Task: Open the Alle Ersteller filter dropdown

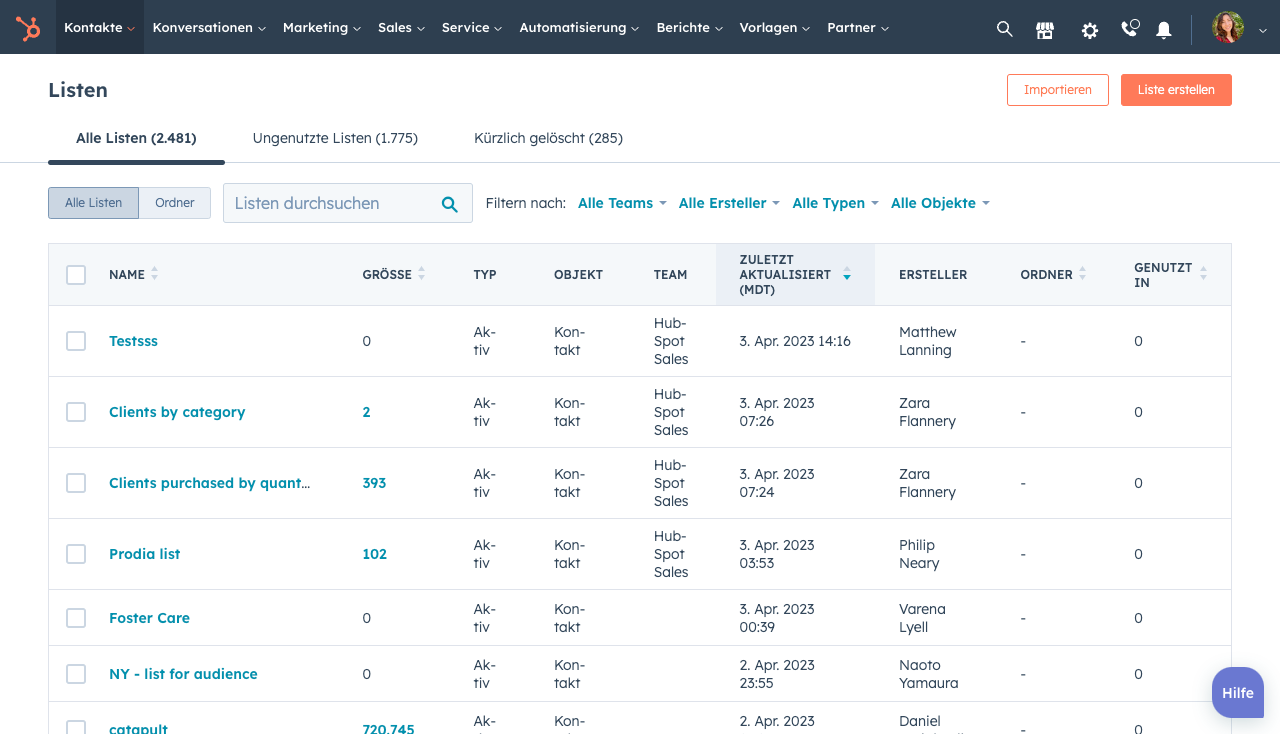Action: 728,203
